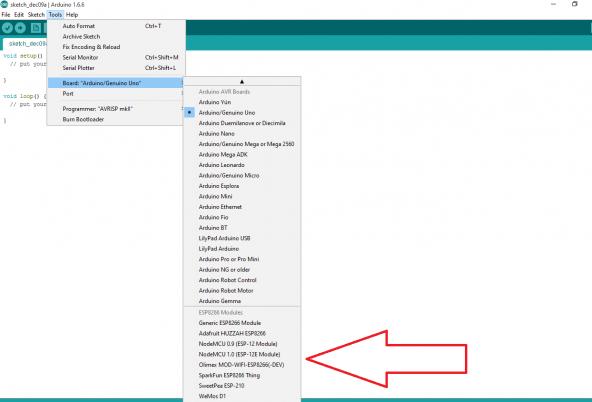Choose Archive Sketch menu entry

tap(116, 37)
